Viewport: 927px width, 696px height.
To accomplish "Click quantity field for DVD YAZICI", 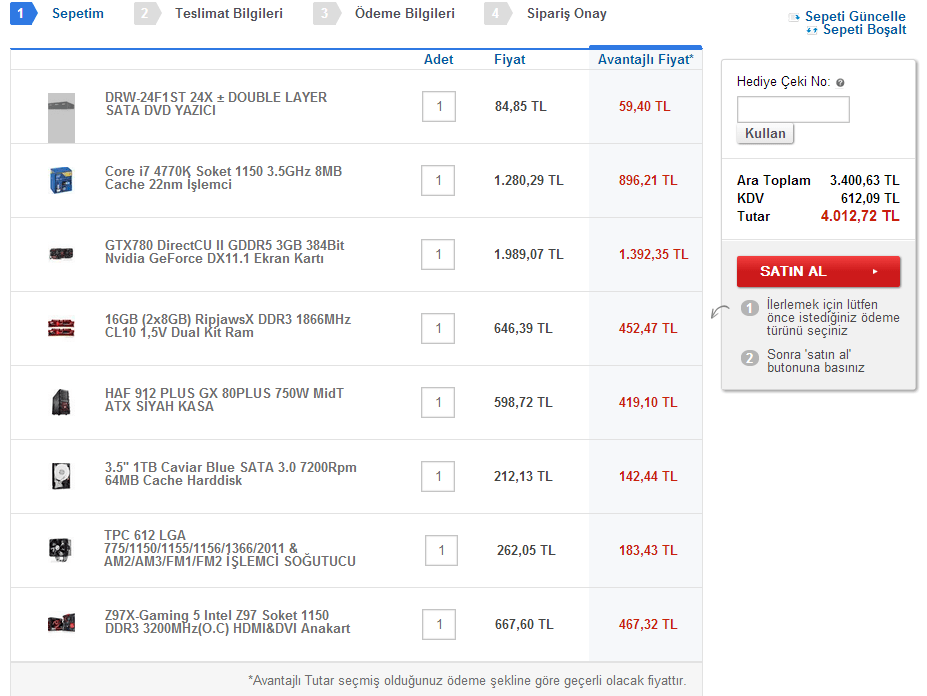I will (439, 106).
